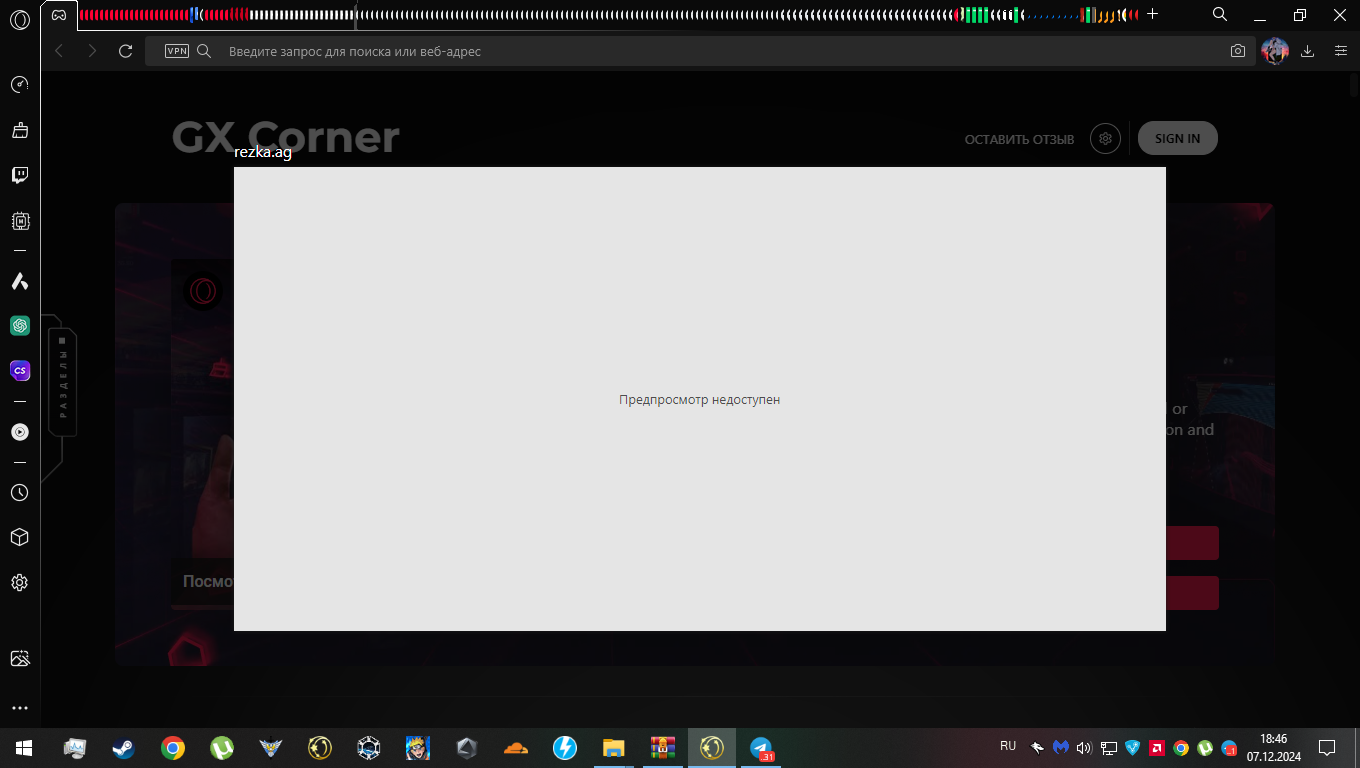Viewport: 1360px width, 768px height.
Task: Click the ОСТАВИТЬ ОТЗЫВ link
Action: pos(1019,139)
